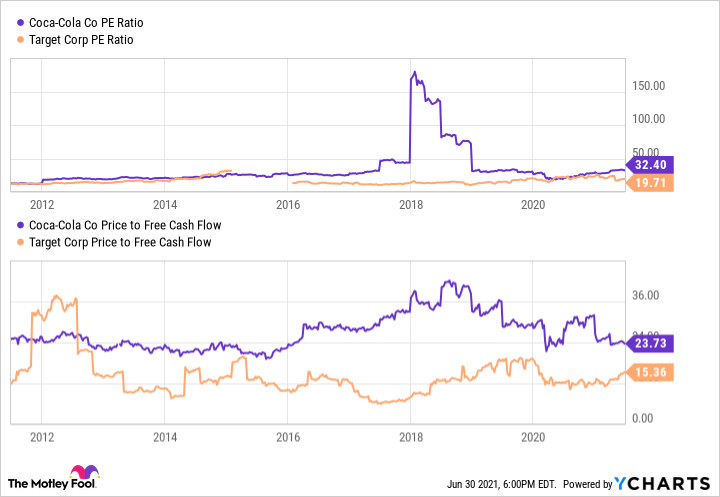Click the 150.00 y-axis label
Viewport: 720px width, 497px height.
[x=646, y=86]
